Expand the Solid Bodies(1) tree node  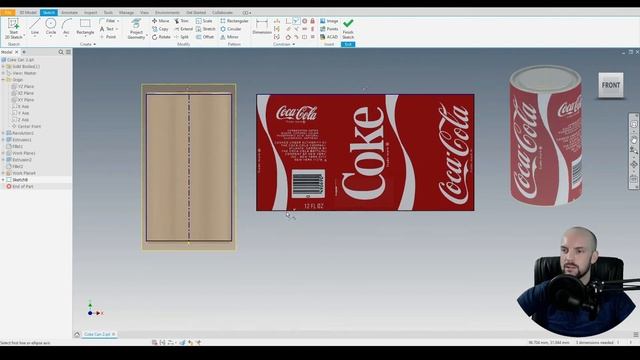[x=3, y=67]
